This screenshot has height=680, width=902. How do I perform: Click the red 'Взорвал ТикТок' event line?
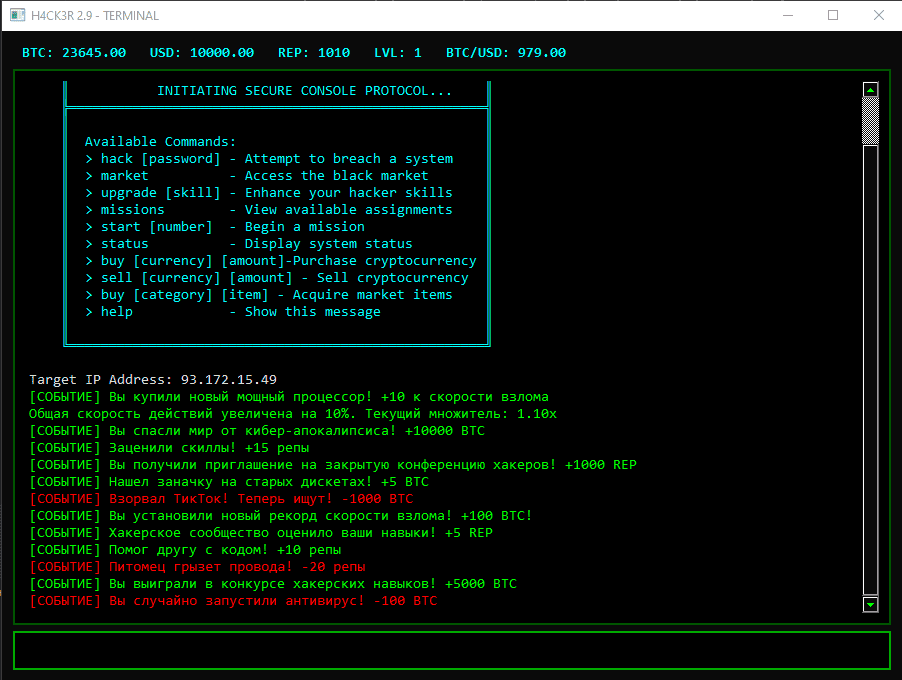pyautogui.click(x=221, y=499)
